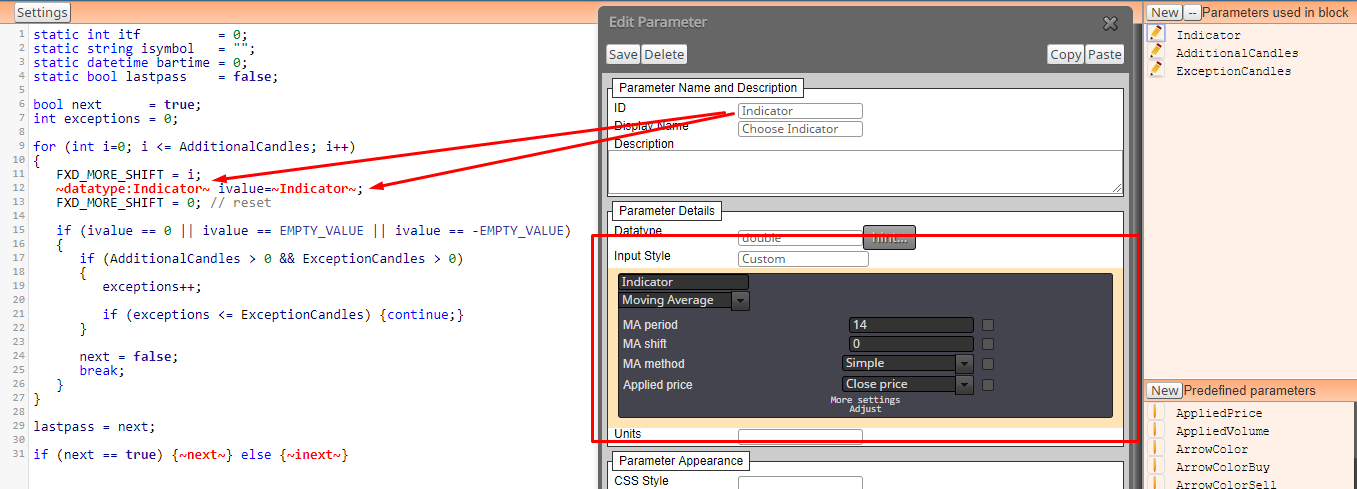Click New in Parameters used in block

point(1164,13)
